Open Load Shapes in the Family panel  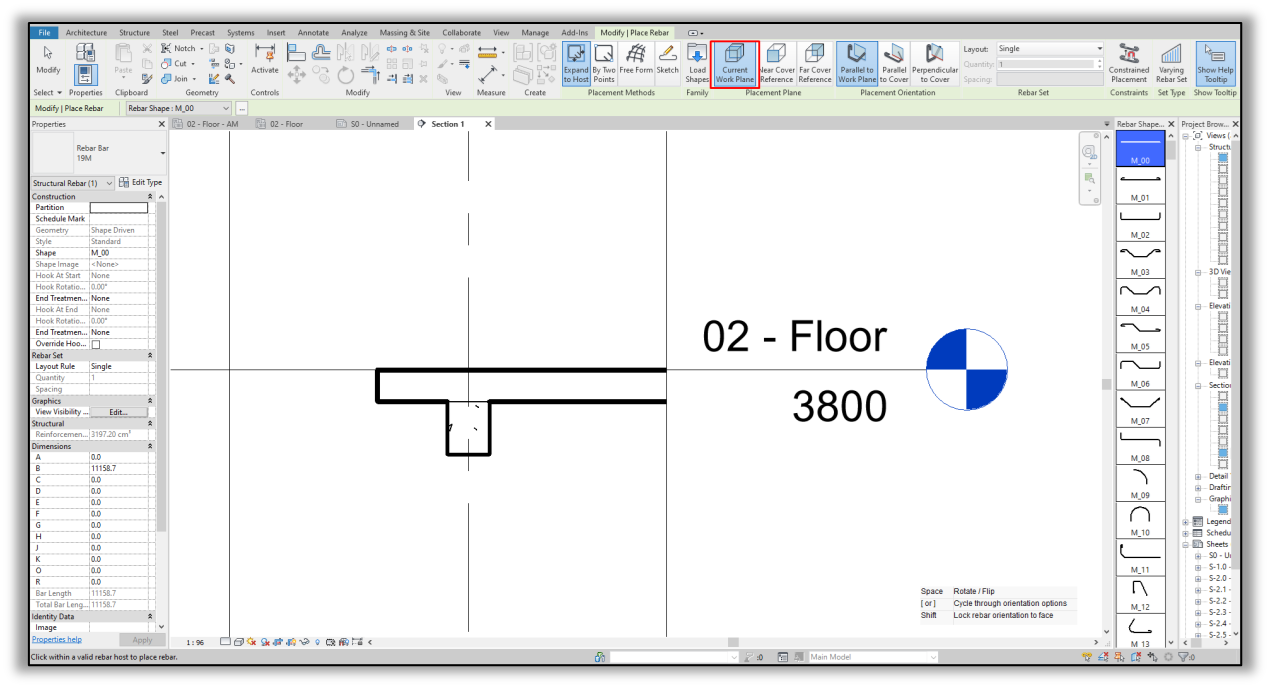(697, 63)
